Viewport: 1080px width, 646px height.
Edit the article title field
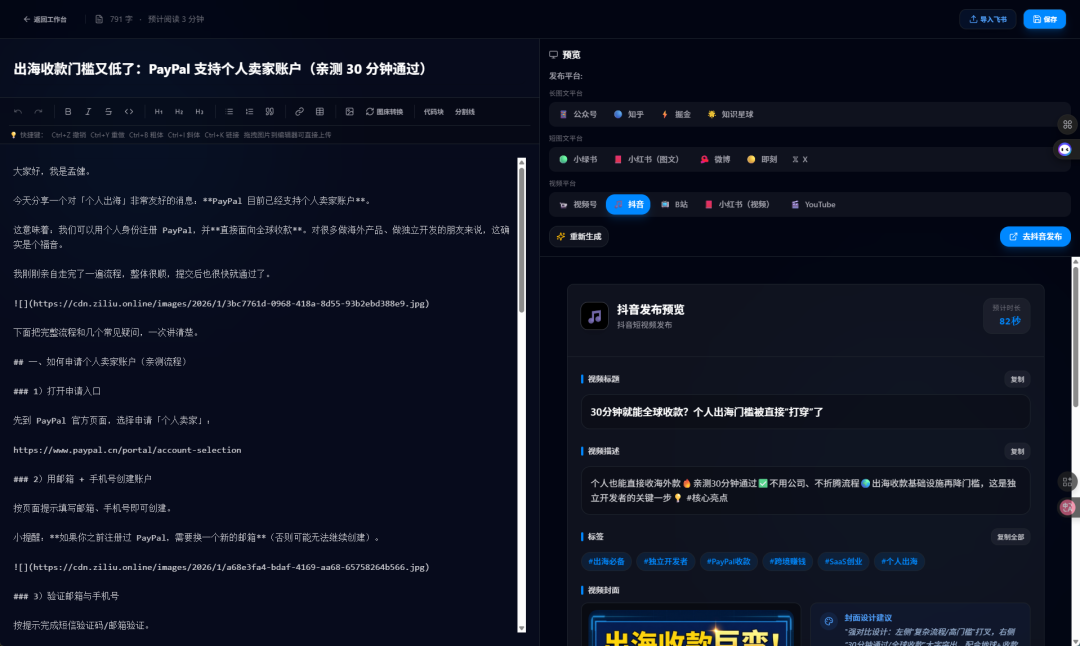point(269,69)
